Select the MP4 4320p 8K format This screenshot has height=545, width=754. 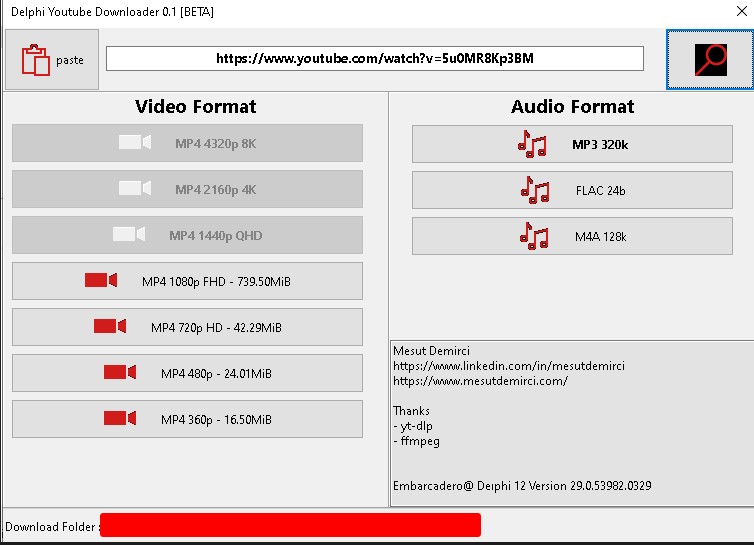(187, 143)
